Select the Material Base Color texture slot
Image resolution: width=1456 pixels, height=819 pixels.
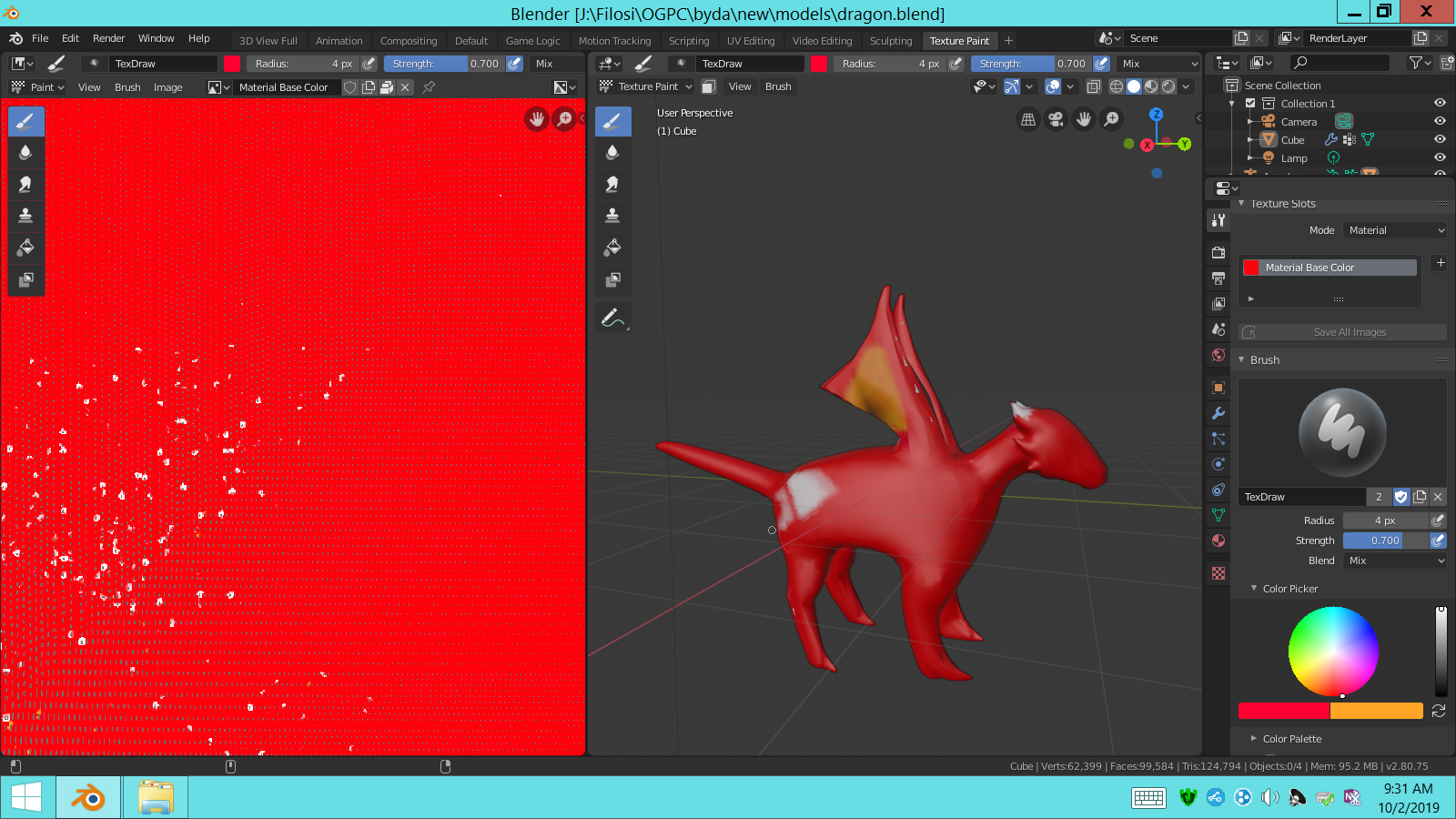1329,268
